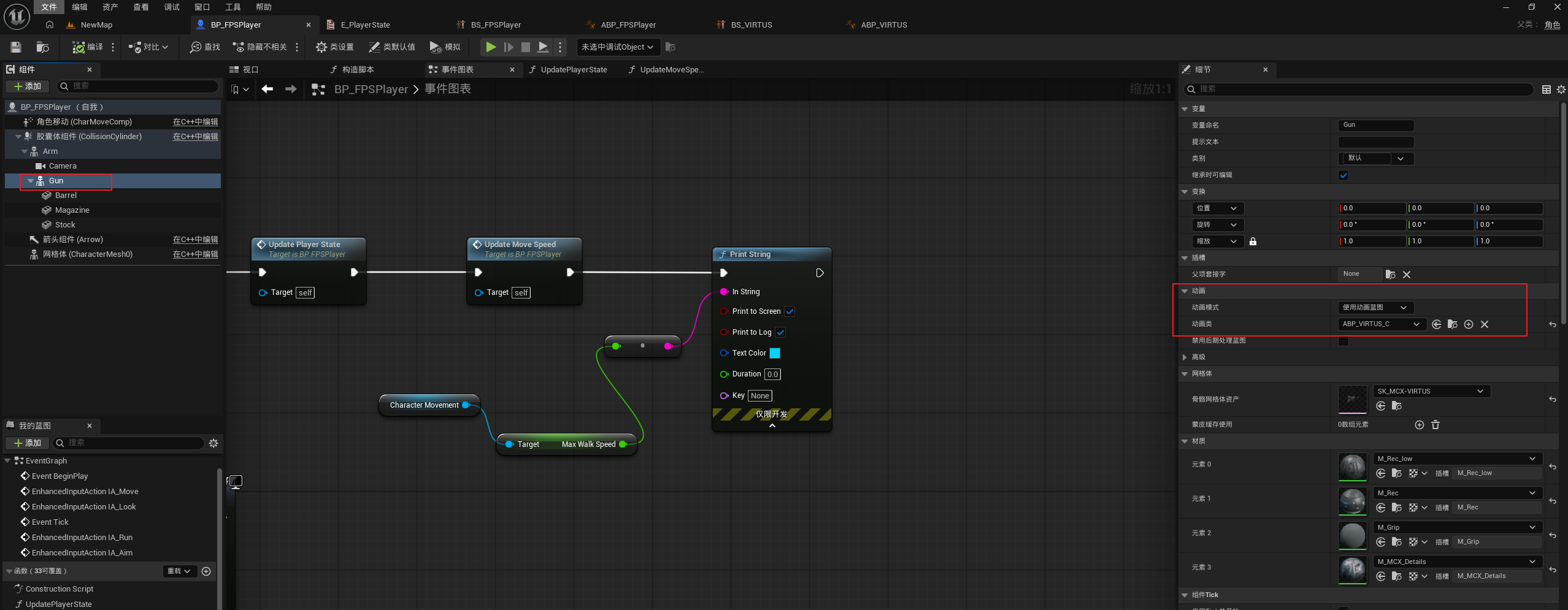Open the 动画类 ABP_VIRTUS_C dropdown
This screenshot has width=1568, height=610.
1382,324
